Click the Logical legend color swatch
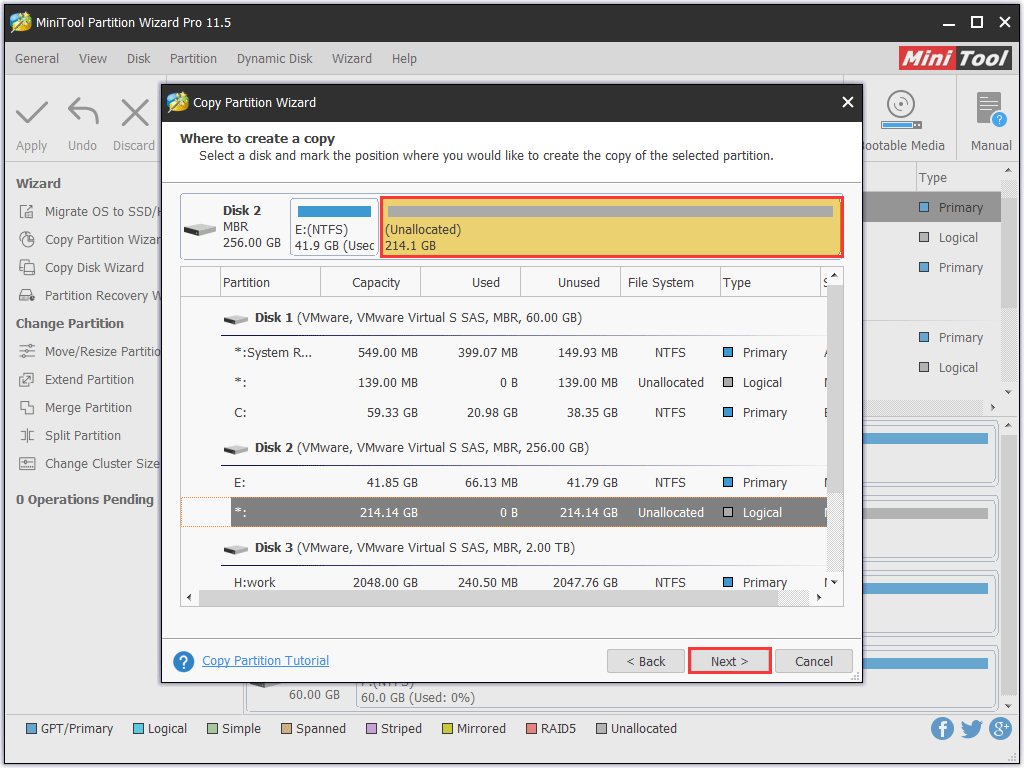The width and height of the screenshot is (1024, 768). 138,729
